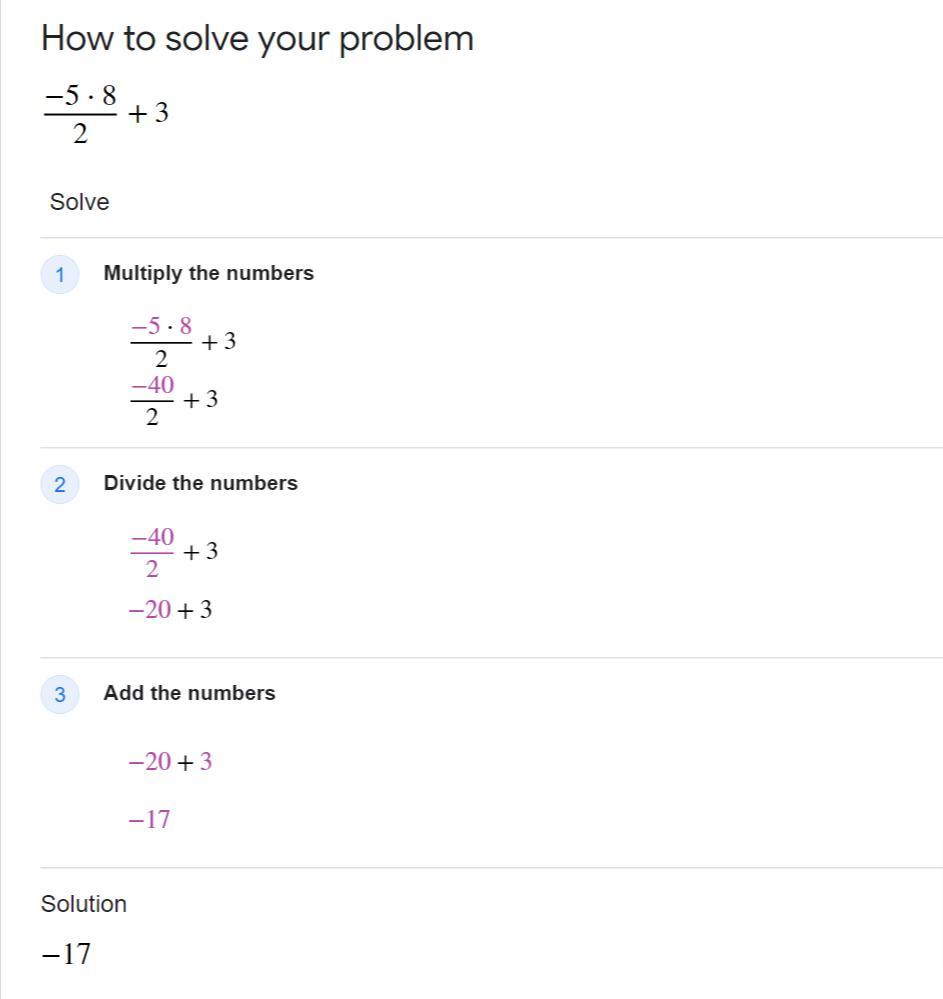Expand the Multiply the numbers step

click(208, 273)
